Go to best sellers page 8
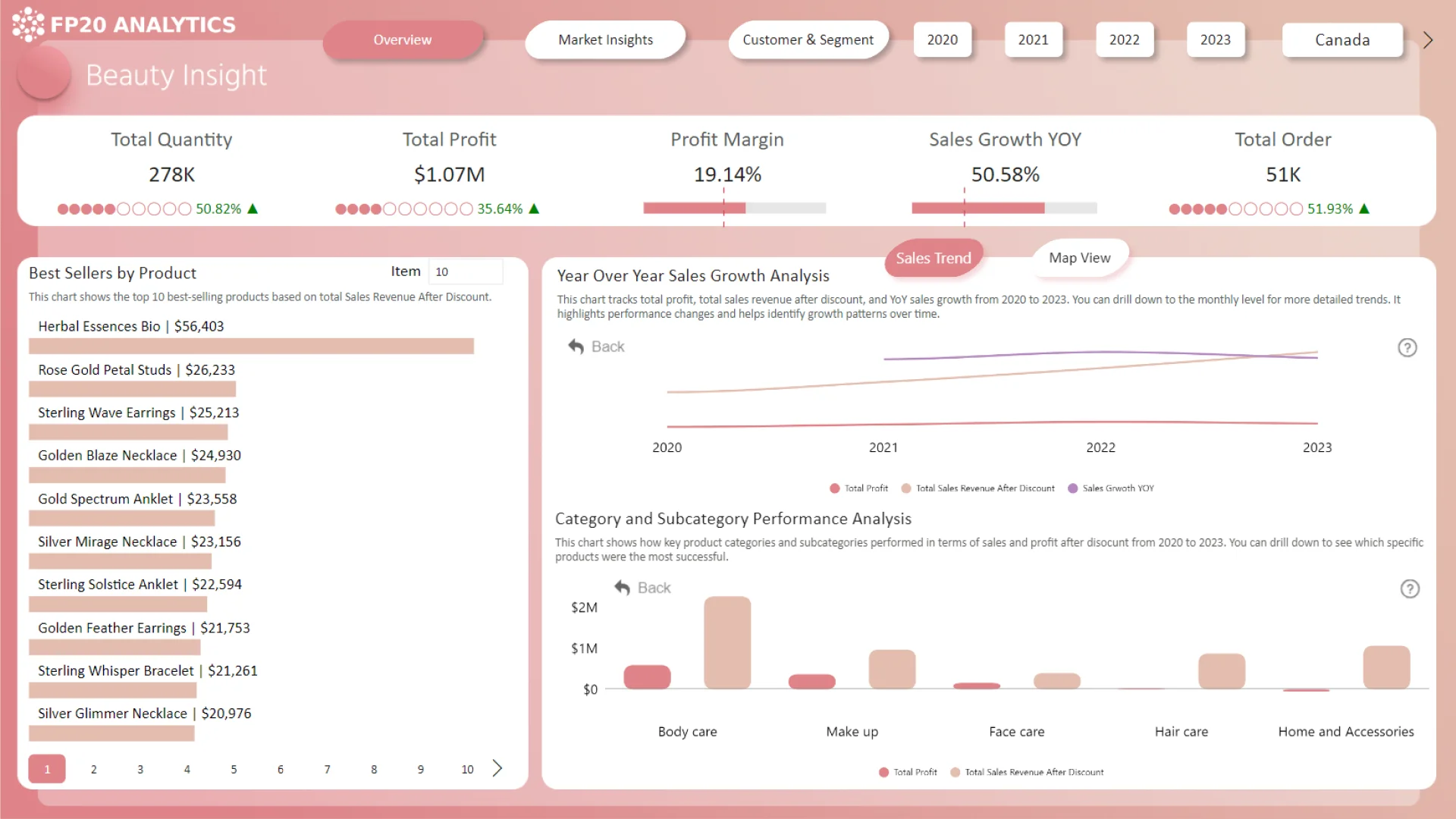Viewport: 1456px width, 819px height. 374,769
